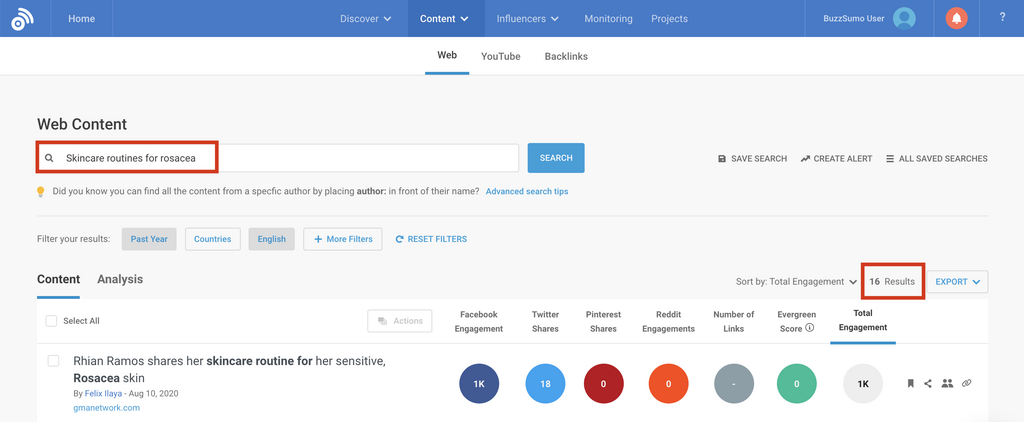Switch to the YouTube tab
The image size is (1024, 422).
click(x=500, y=56)
